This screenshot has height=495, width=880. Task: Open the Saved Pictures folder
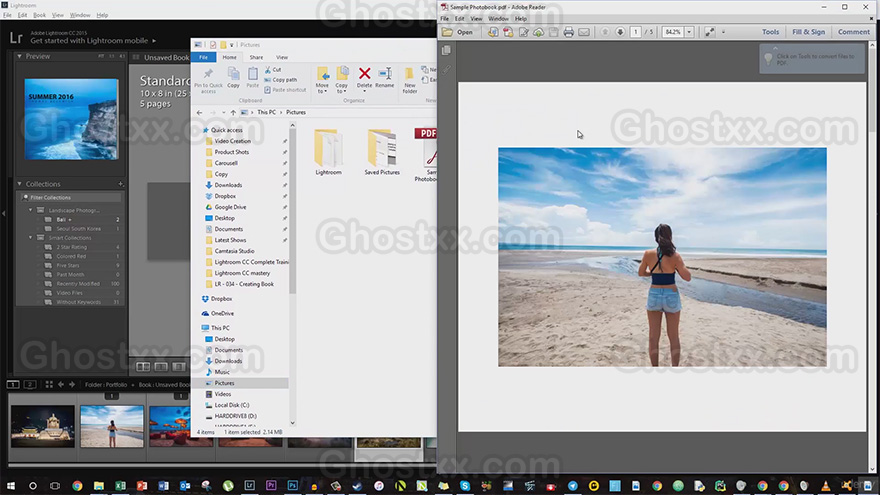pos(382,152)
